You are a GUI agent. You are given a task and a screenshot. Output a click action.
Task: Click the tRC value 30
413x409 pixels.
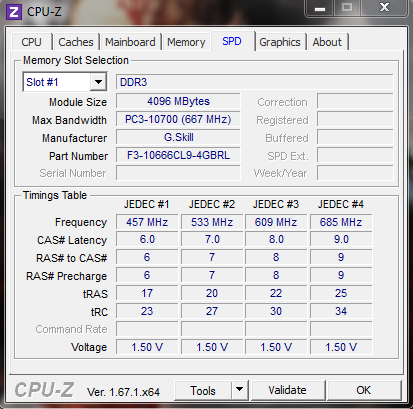click(x=276, y=311)
